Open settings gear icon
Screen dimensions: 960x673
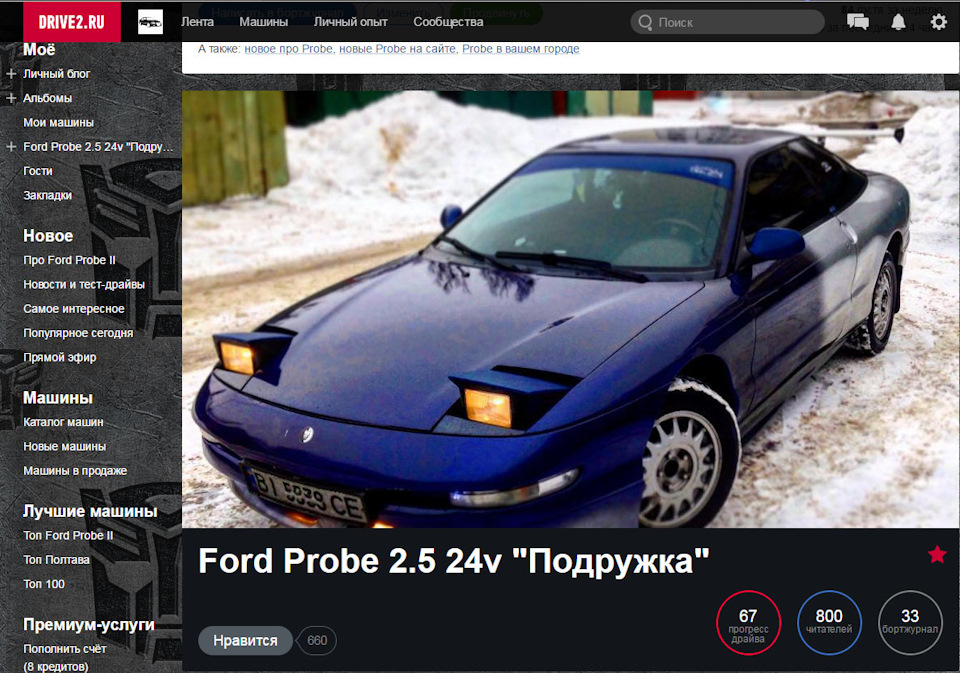tap(939, 23)
